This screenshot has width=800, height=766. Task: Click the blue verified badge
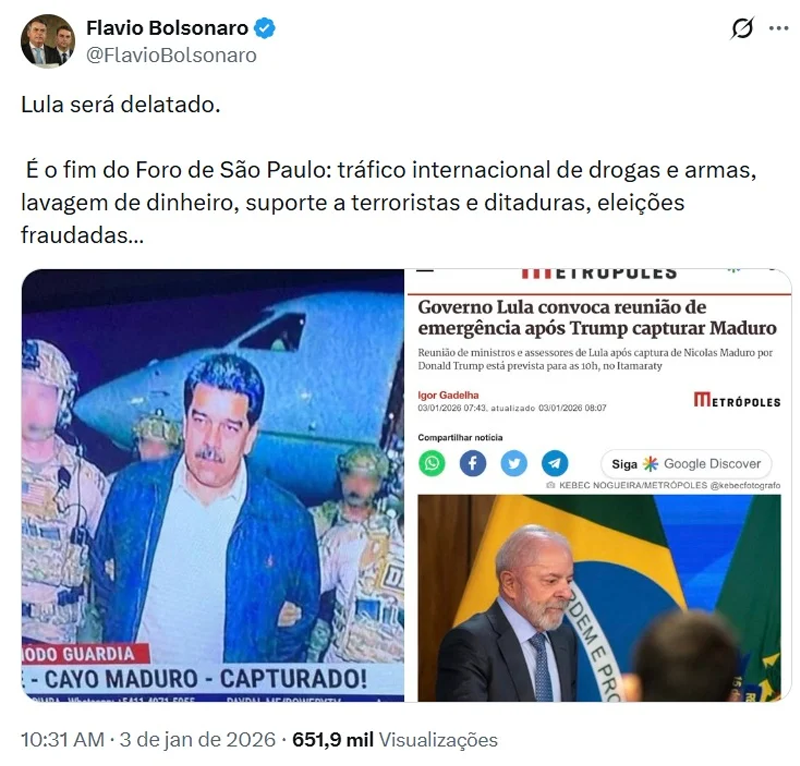(x=264, y=28)
